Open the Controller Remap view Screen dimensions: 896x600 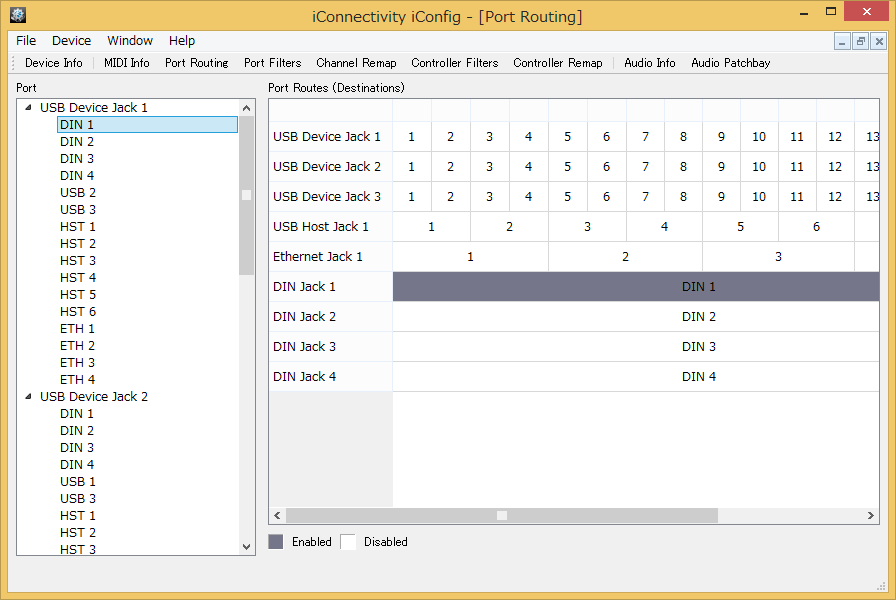pyautogui.click(x=557, y=63)
